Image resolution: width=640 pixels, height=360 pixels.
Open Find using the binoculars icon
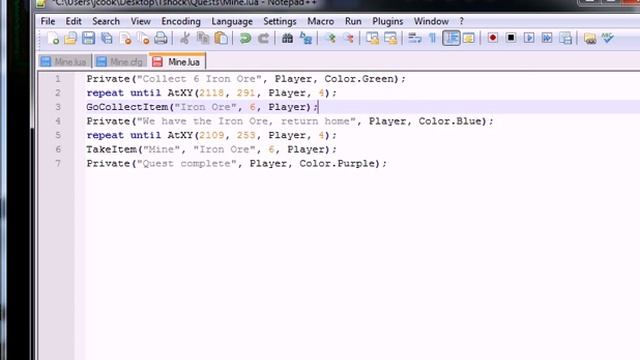coord(287,38)
